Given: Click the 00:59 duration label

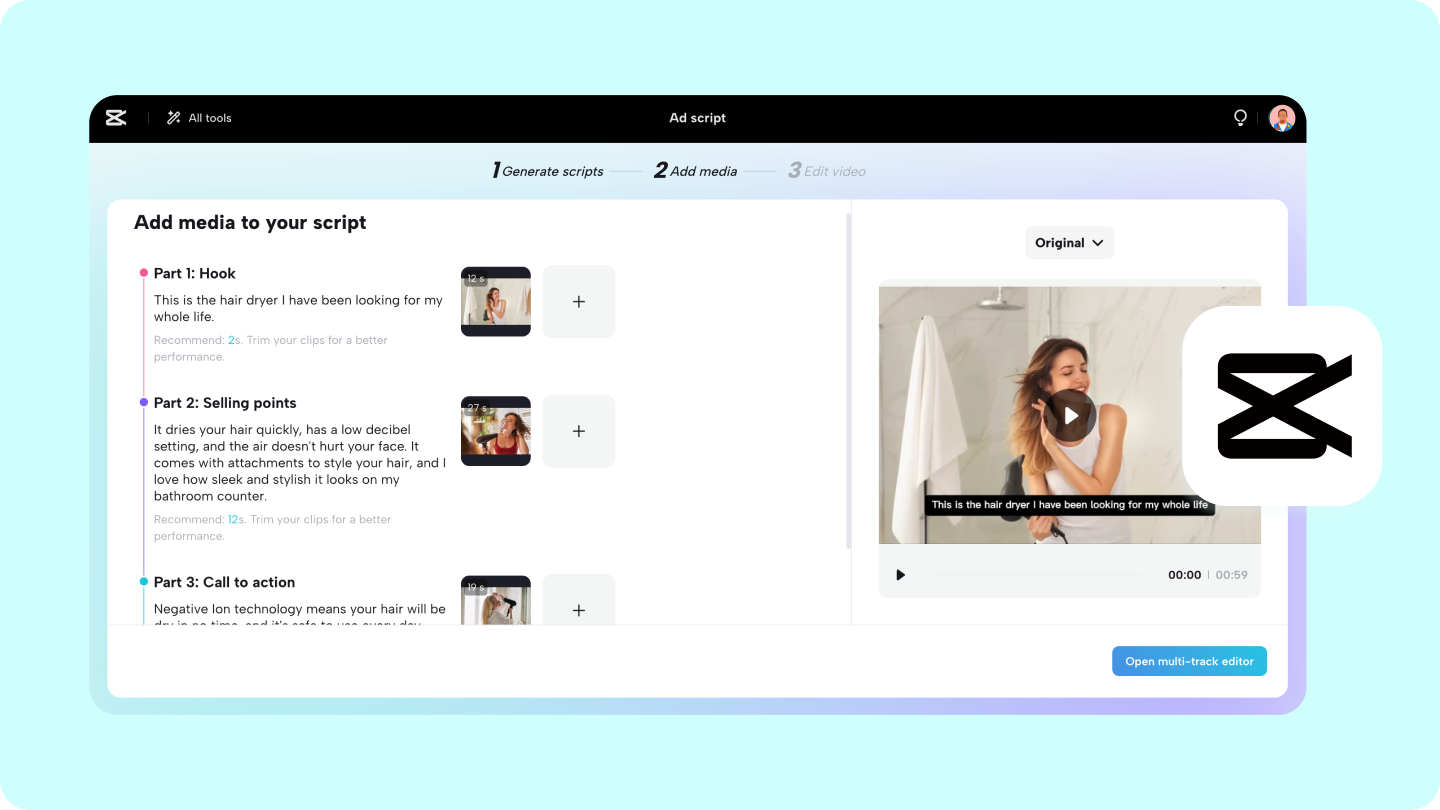Looking at the screenshot, I should [x=1231, y=575].
